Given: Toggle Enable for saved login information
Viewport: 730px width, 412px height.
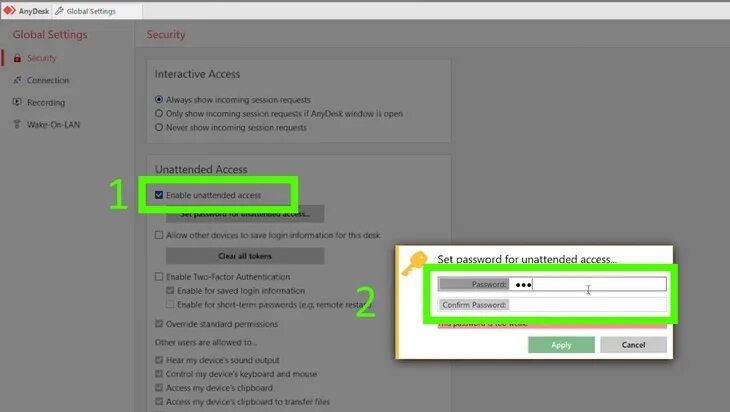Looking at the screenshot, I should [170, 290].
